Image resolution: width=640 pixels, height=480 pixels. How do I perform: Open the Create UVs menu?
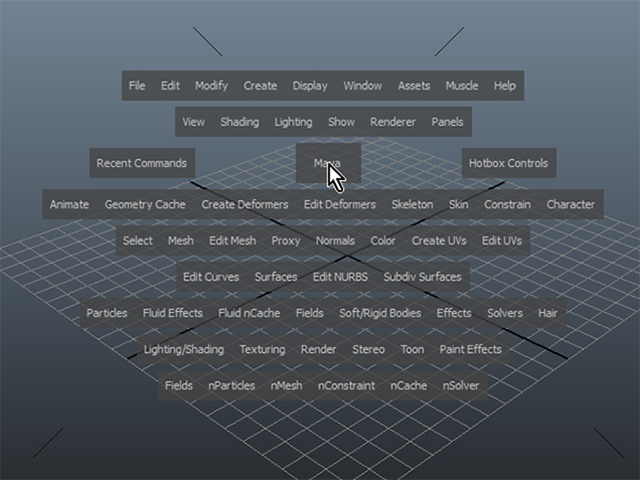pos(439,241)
